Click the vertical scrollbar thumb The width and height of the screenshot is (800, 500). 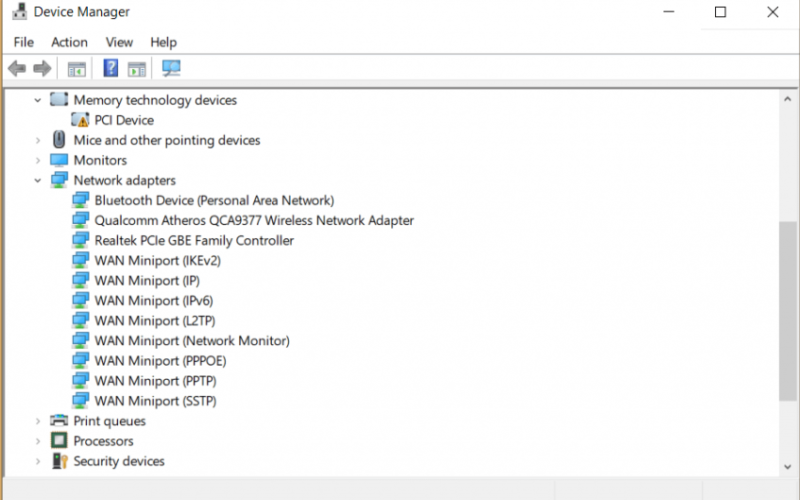point(788,311)
